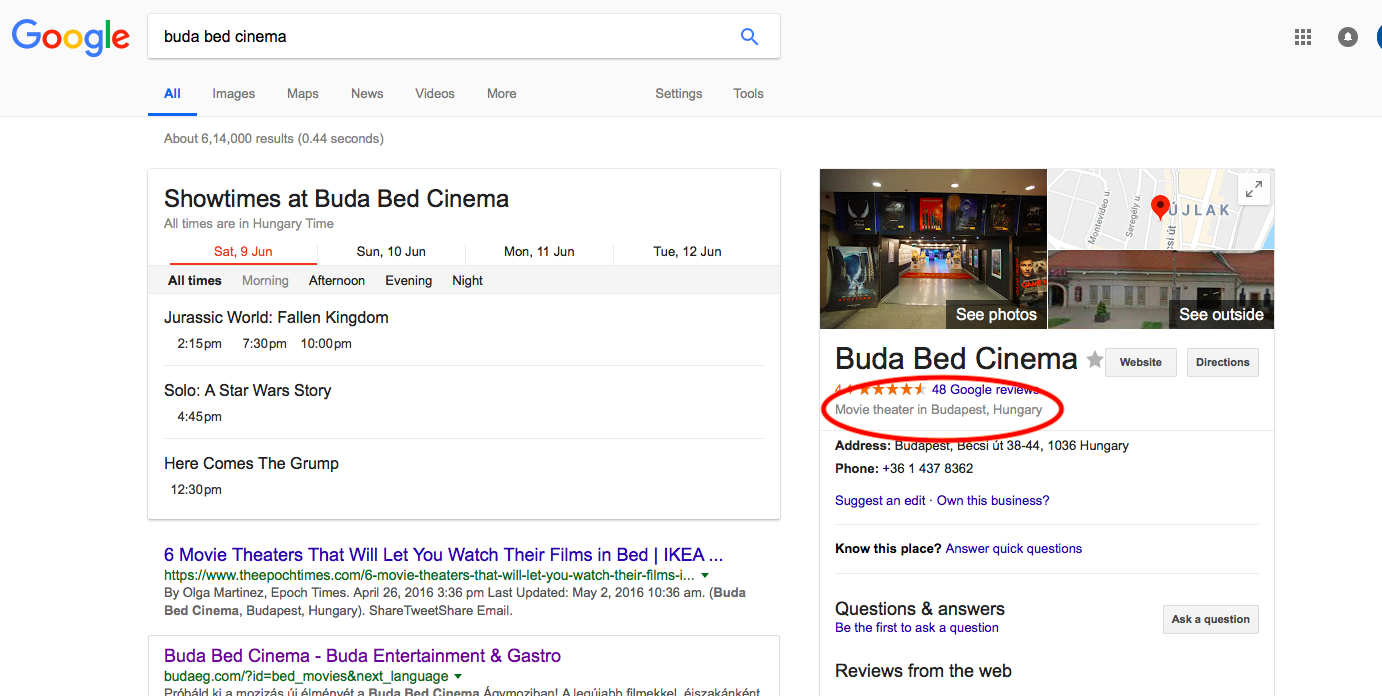The width and height of the screenshot is (1382, 696).
Task: Switch to the News tab
Action: [367, 93]
